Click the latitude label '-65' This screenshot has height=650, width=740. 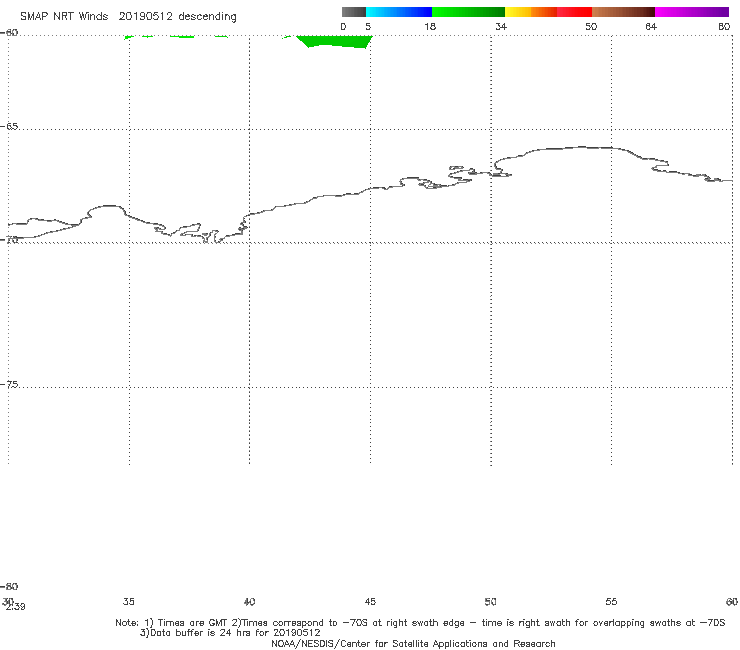click(x=9, y=127)
